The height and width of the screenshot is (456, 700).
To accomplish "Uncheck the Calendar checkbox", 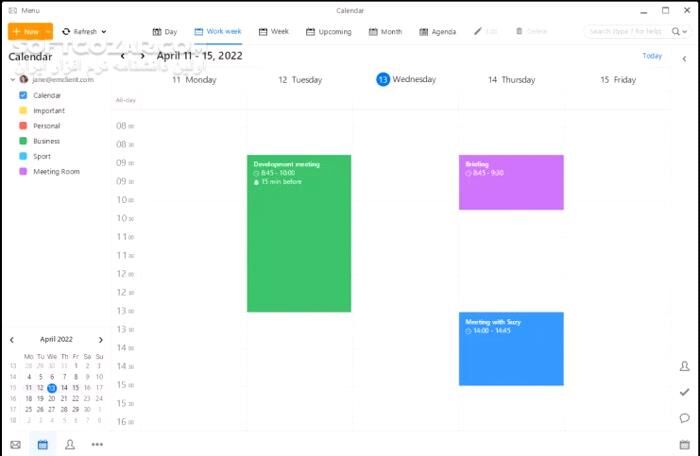I will click(x=23, y=95).
